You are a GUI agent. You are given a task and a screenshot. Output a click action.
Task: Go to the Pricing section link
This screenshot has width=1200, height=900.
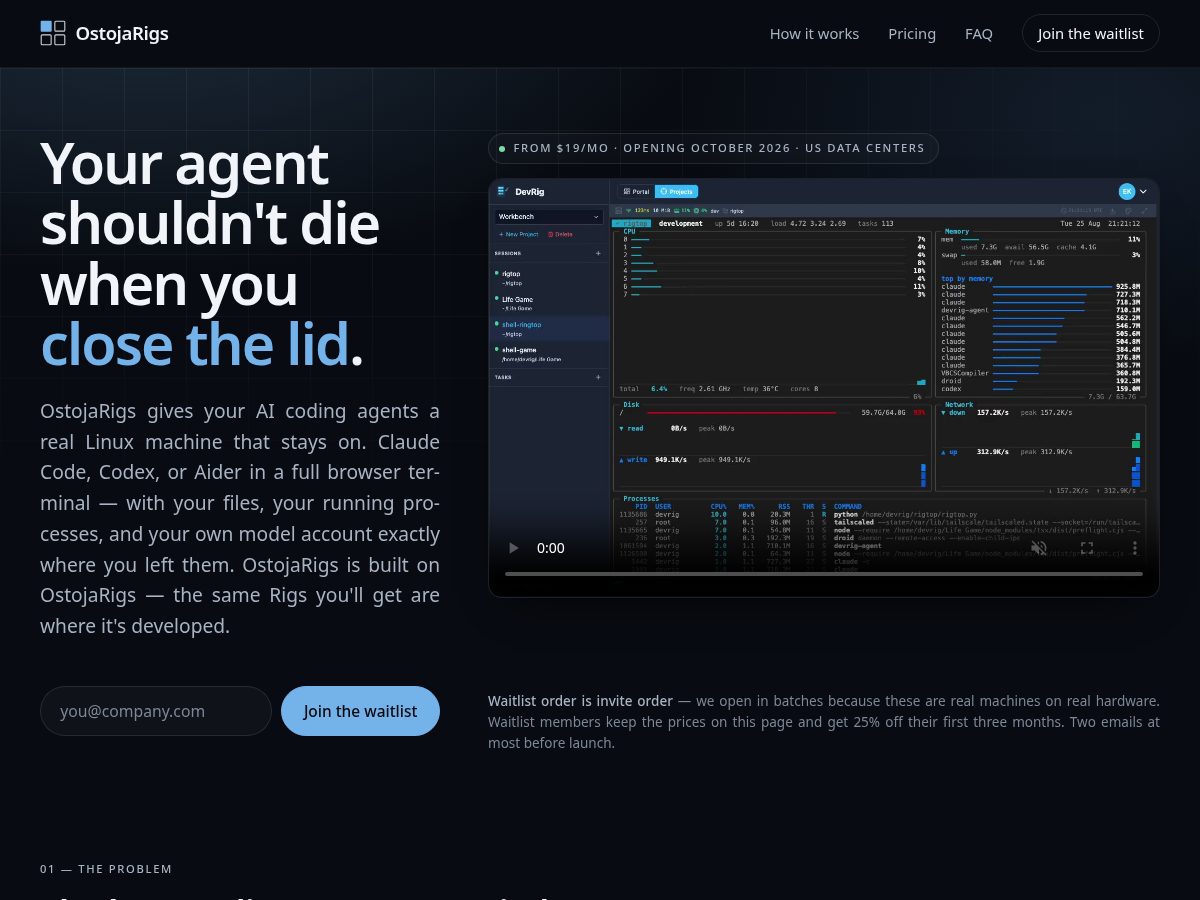pos(912,33)
